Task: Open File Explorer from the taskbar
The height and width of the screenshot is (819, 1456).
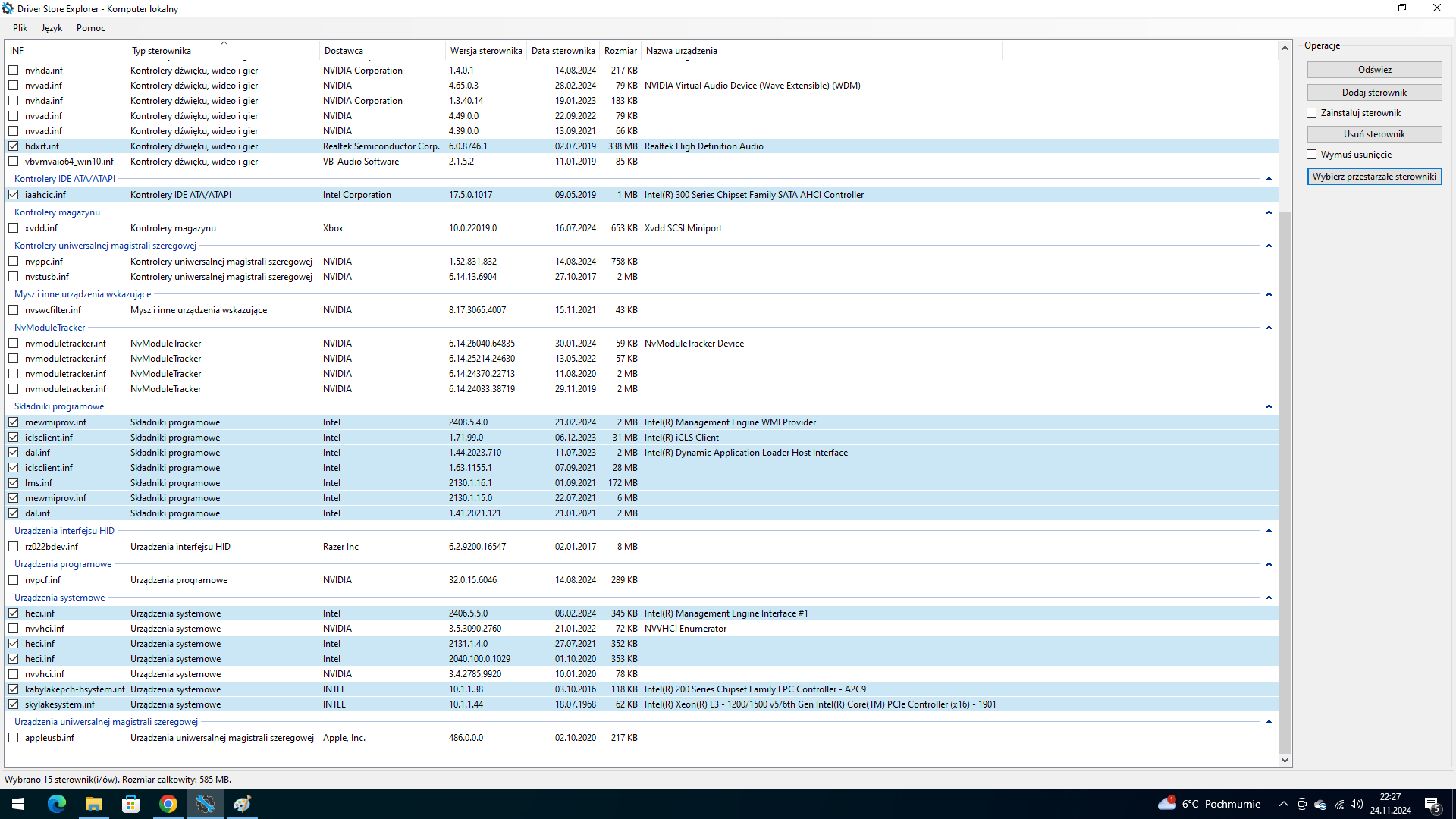Action: [94, 804]
